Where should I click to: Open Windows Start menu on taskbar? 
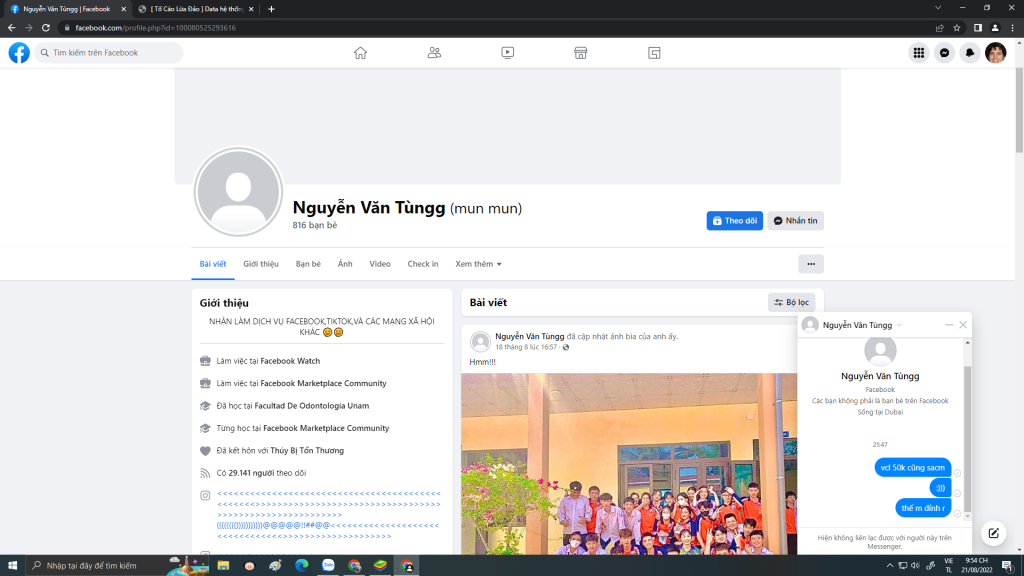point(11,566)
